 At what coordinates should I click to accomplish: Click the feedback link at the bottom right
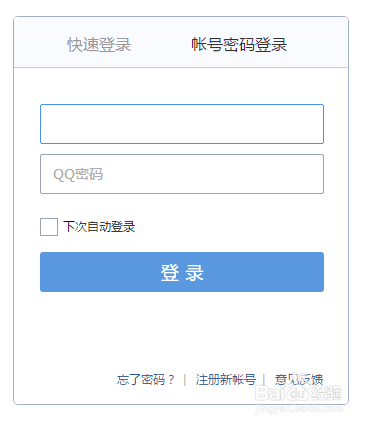(299, 380)
